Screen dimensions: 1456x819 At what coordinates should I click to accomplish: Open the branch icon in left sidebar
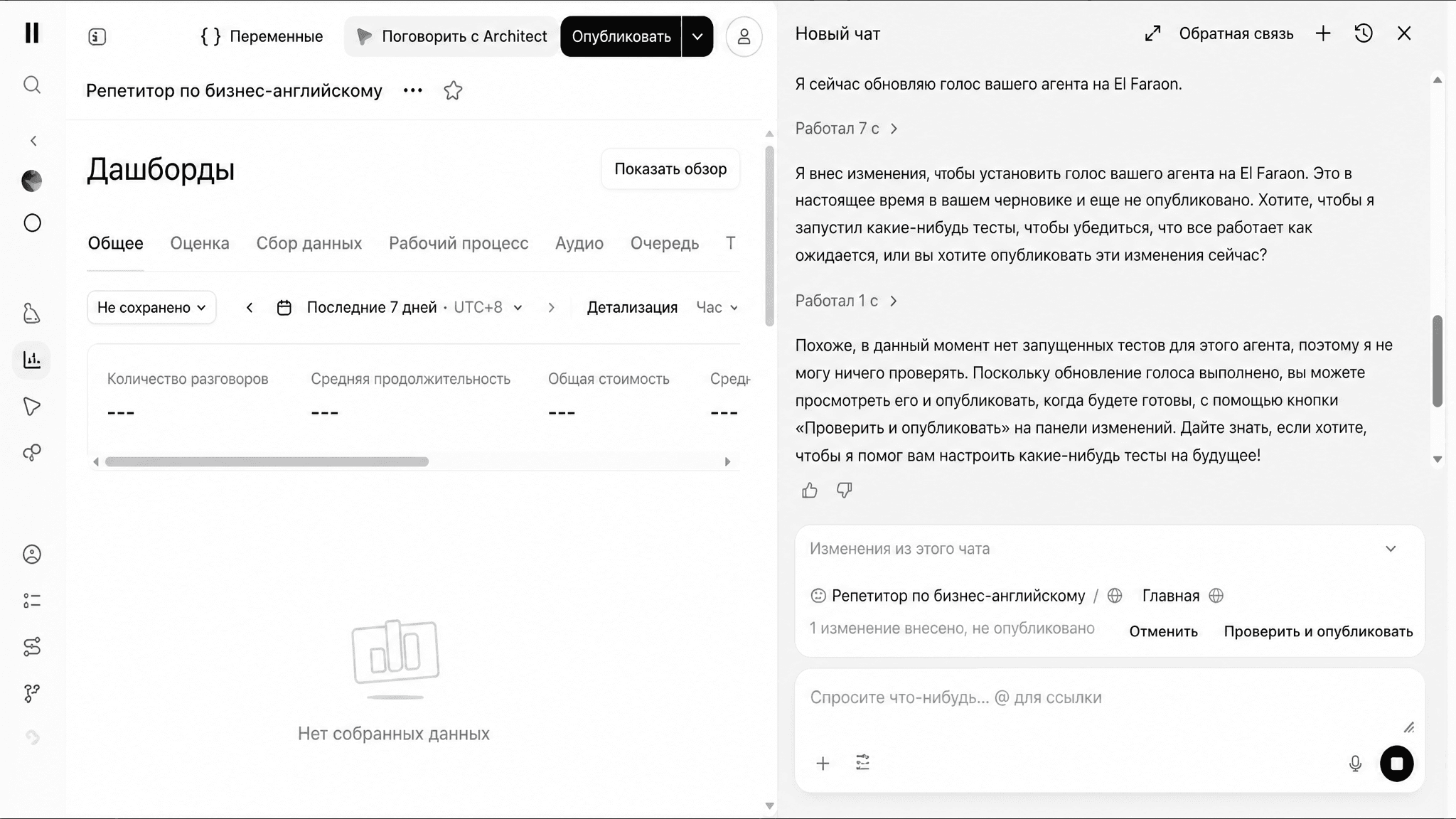point(32,693)
